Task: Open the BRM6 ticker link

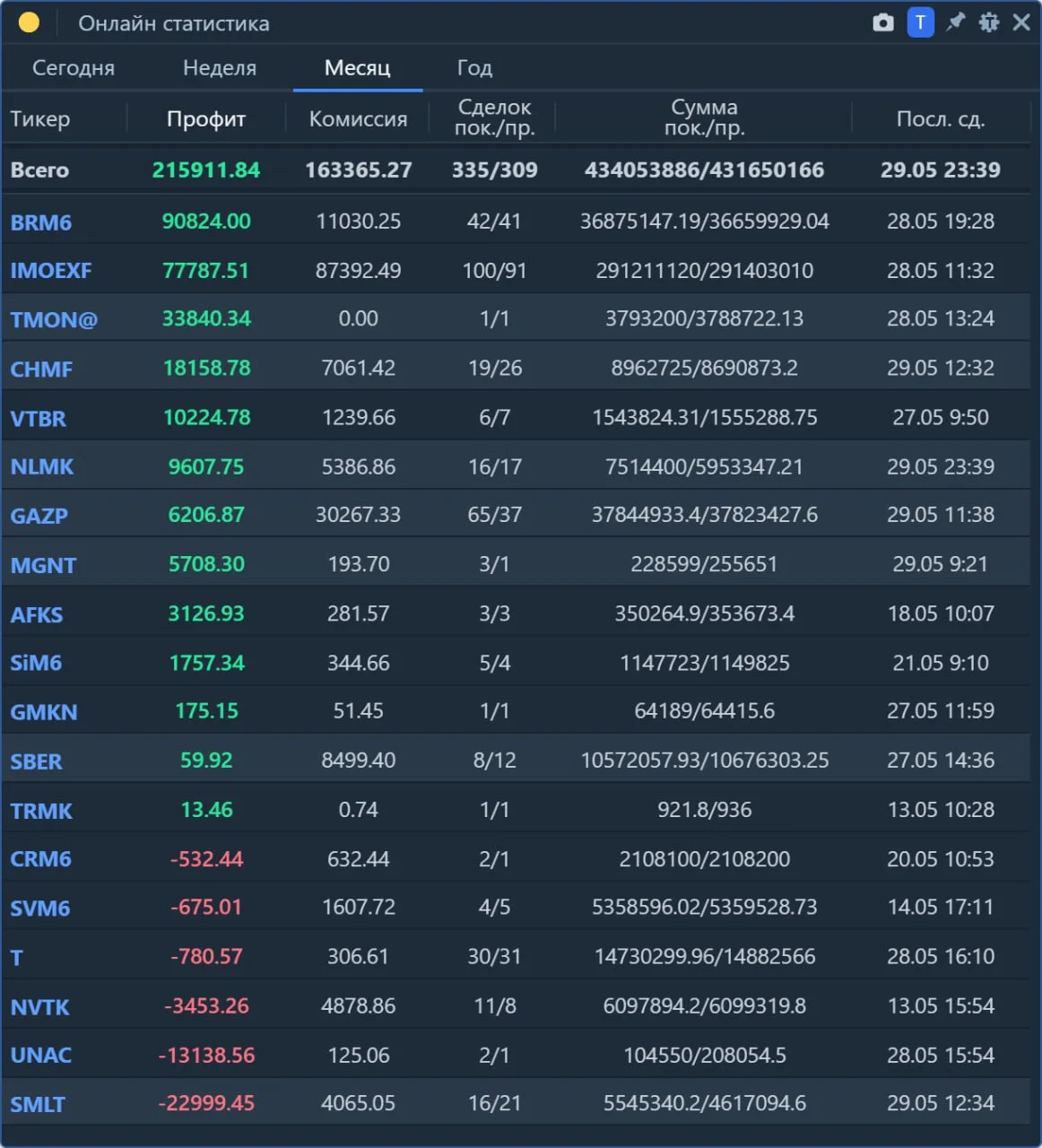Action: (x=41, y=222)
